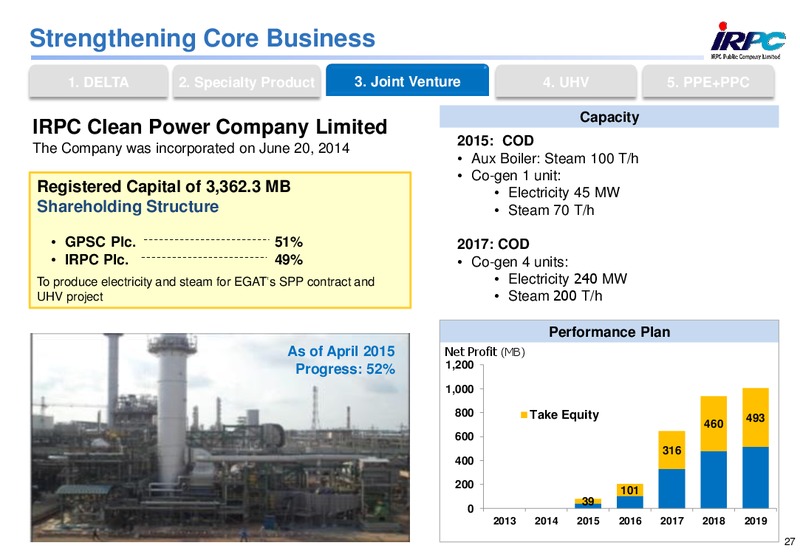
Task: Click the 600 y-axis value
Action: point(464,437)
